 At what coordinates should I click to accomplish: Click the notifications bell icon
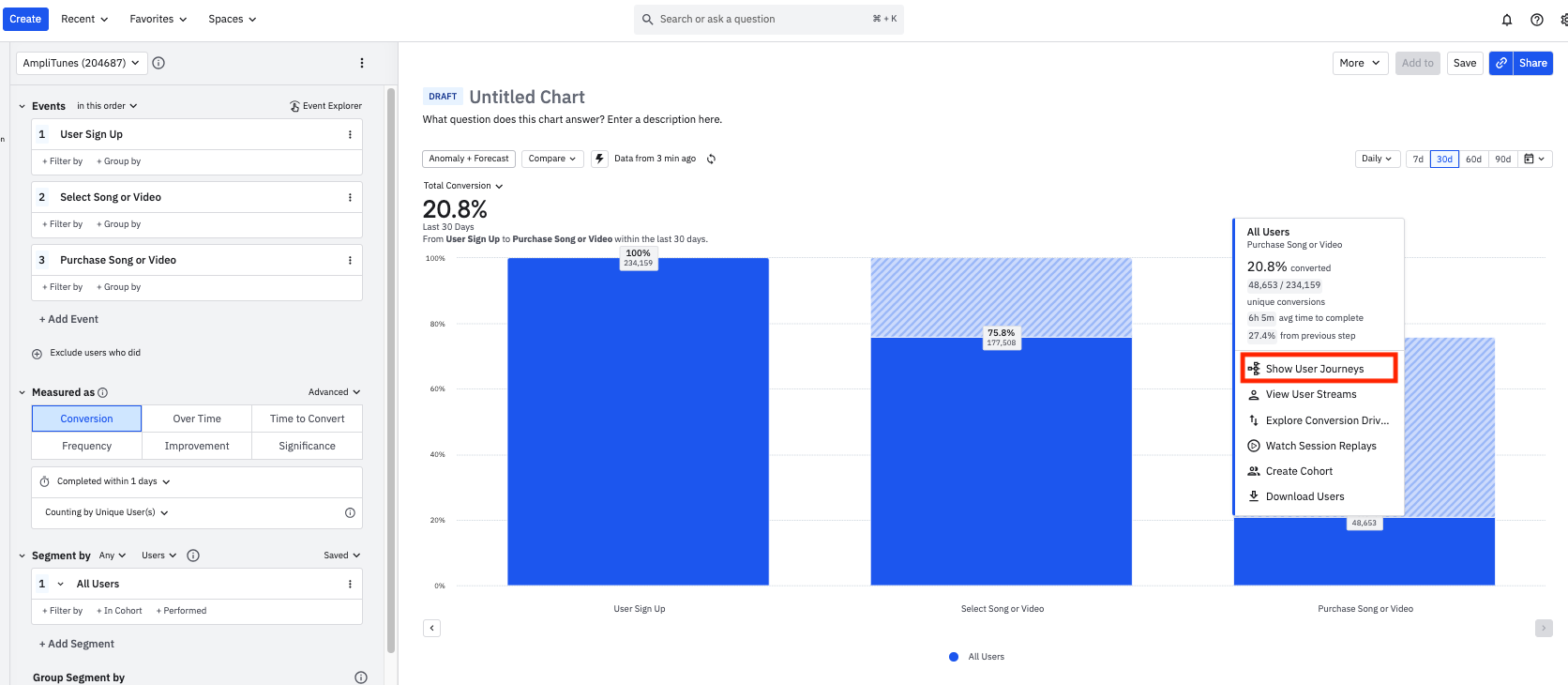[x=1507, y=20]
